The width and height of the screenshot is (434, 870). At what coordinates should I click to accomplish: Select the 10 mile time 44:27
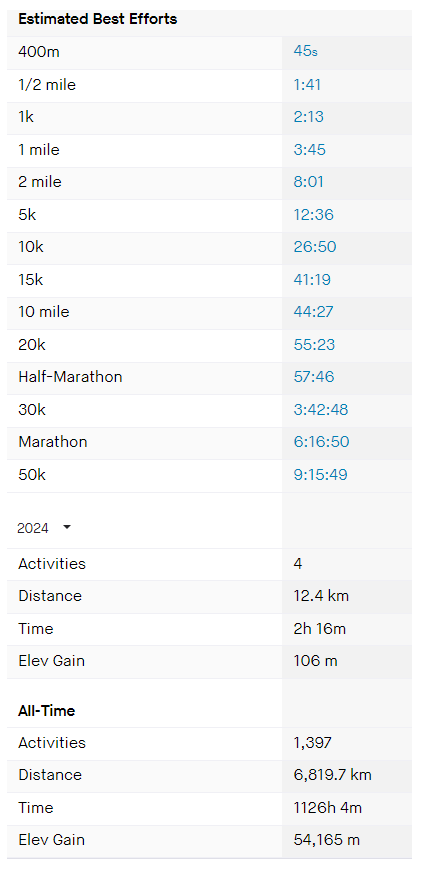click(314, 312)
